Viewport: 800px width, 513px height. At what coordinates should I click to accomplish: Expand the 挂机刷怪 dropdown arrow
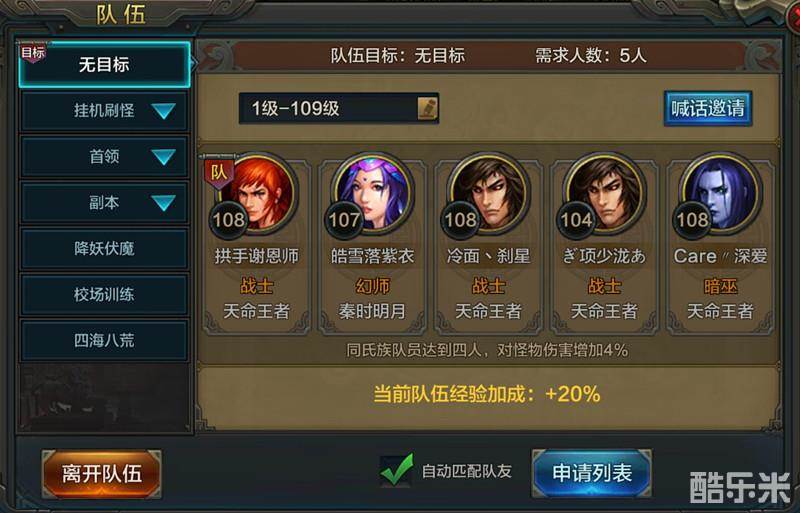164,110
